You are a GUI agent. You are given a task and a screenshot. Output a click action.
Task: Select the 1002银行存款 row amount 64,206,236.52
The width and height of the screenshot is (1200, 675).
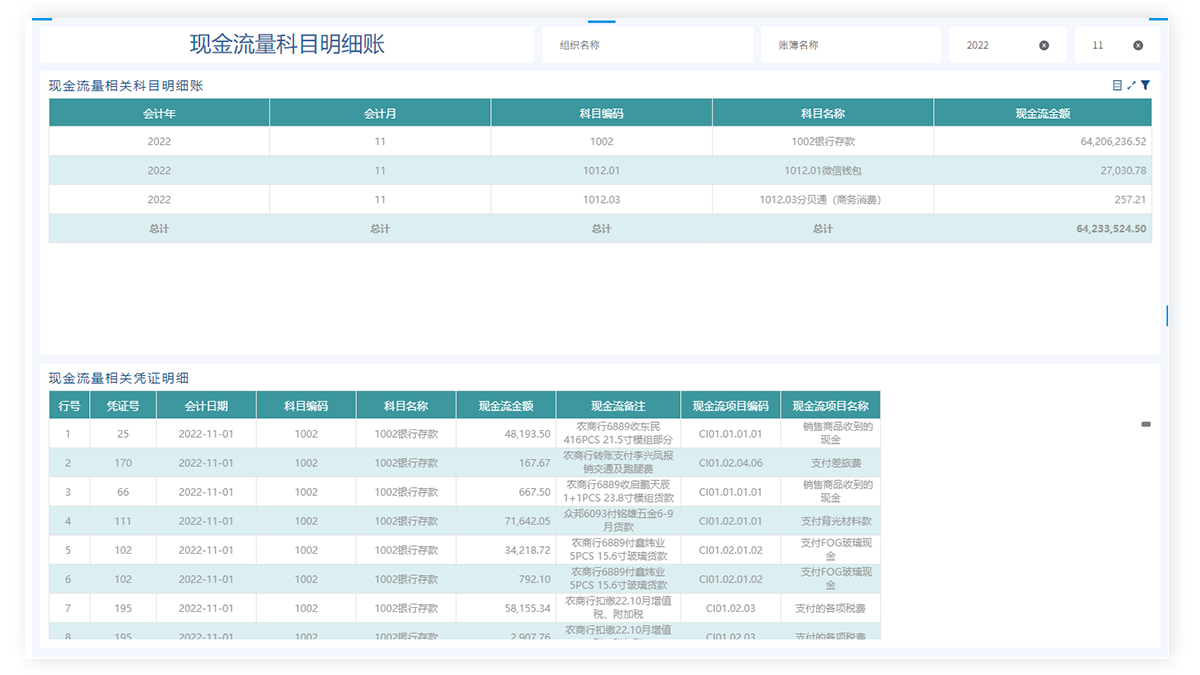1042,142
